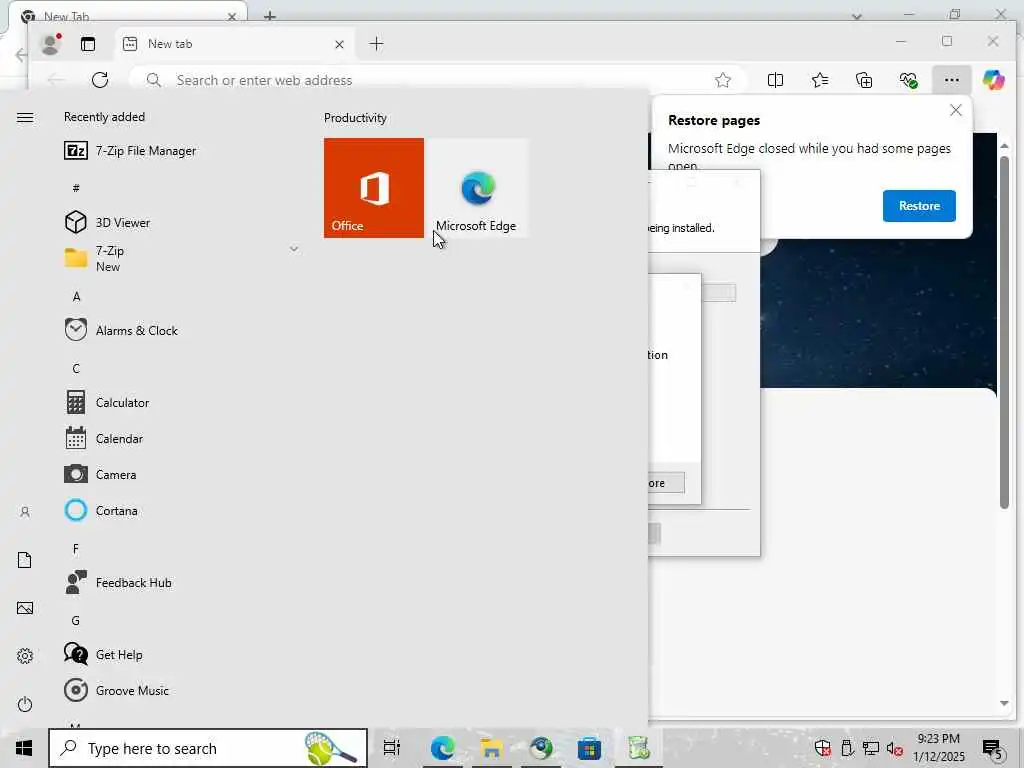This screenshot has width=1024, height=768.
Task: Dismiss the Restore pages popup
Action: (x=955, y=110)
